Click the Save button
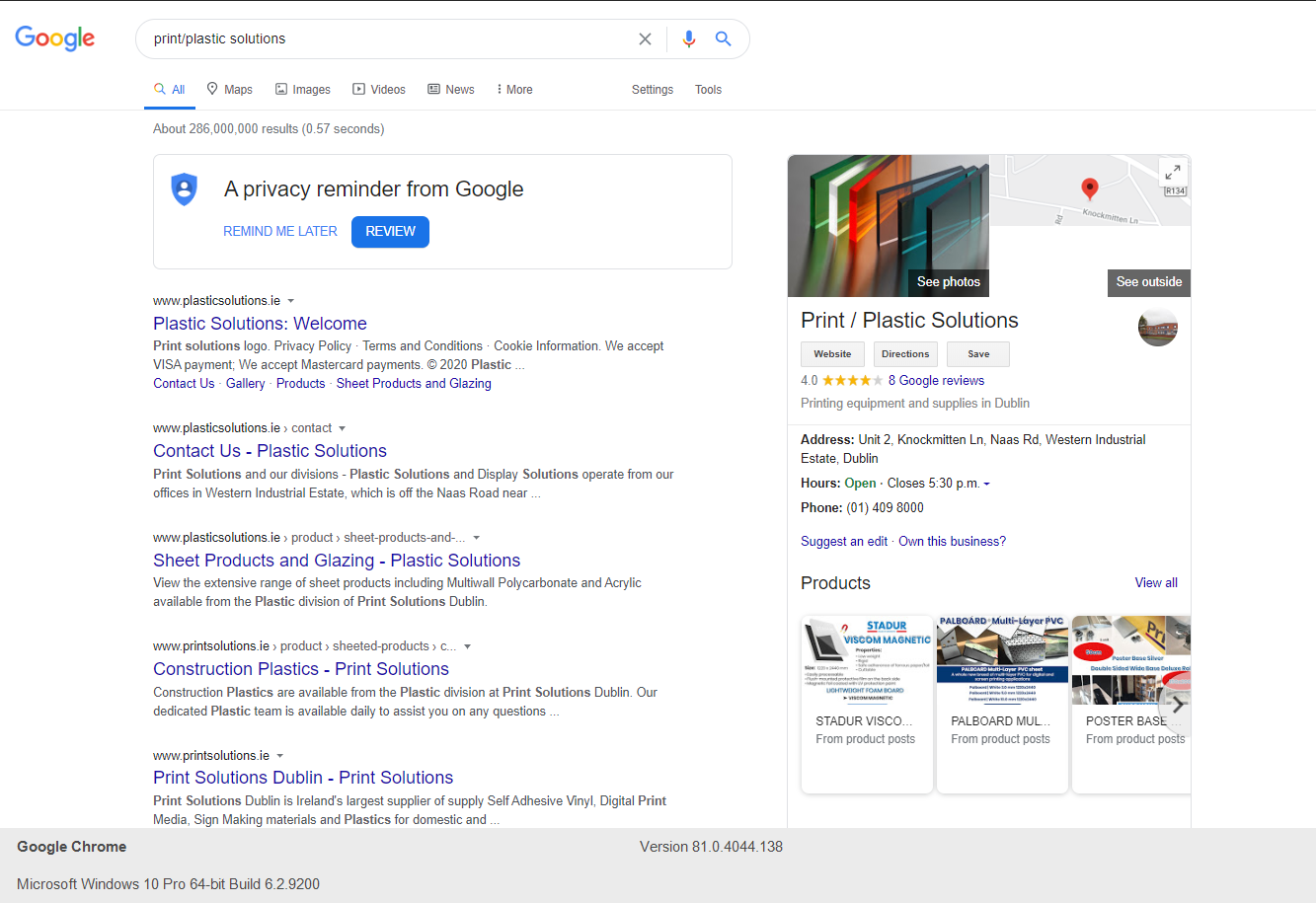 coord(978,353)
